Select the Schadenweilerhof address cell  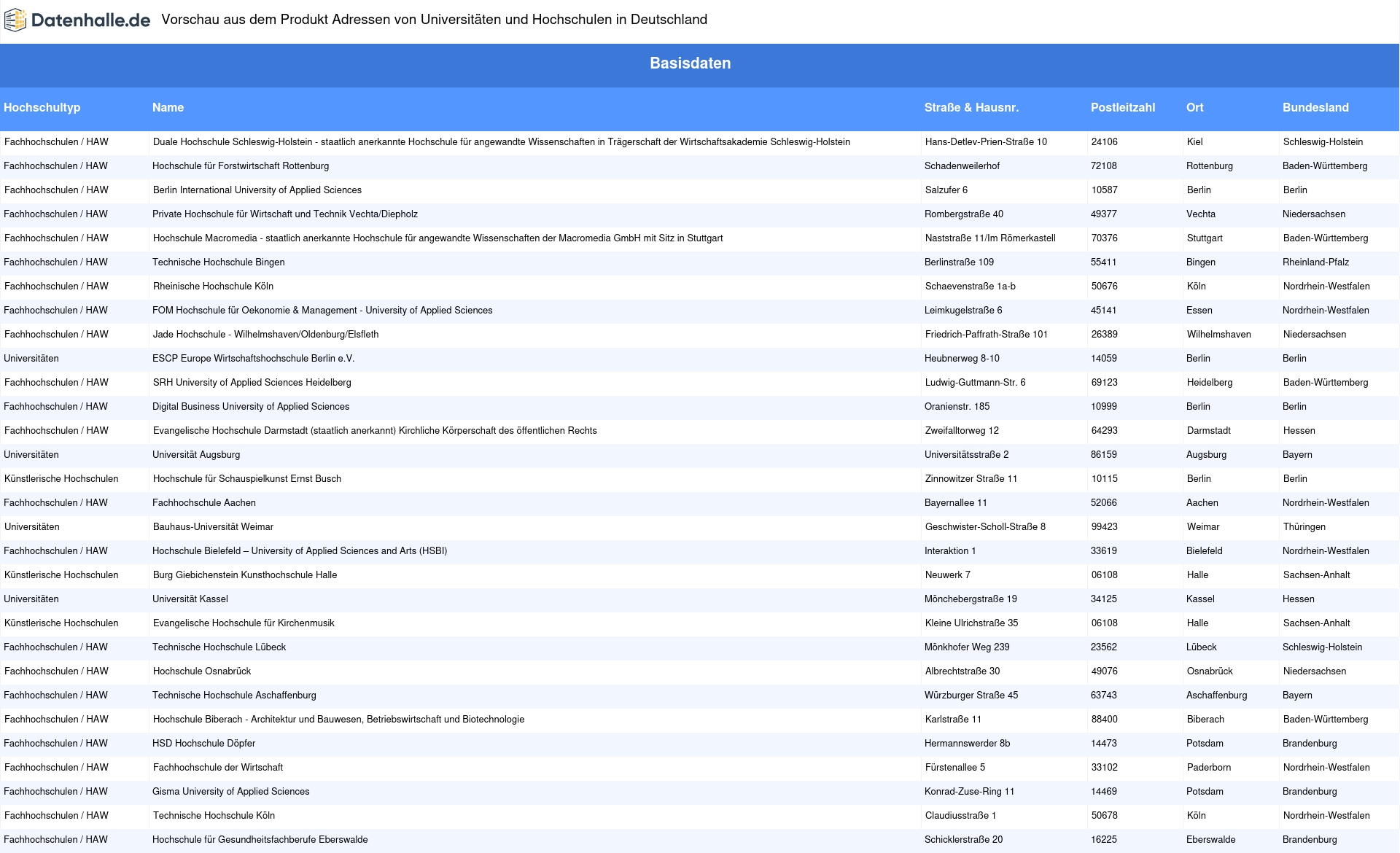tap(962, 166)
